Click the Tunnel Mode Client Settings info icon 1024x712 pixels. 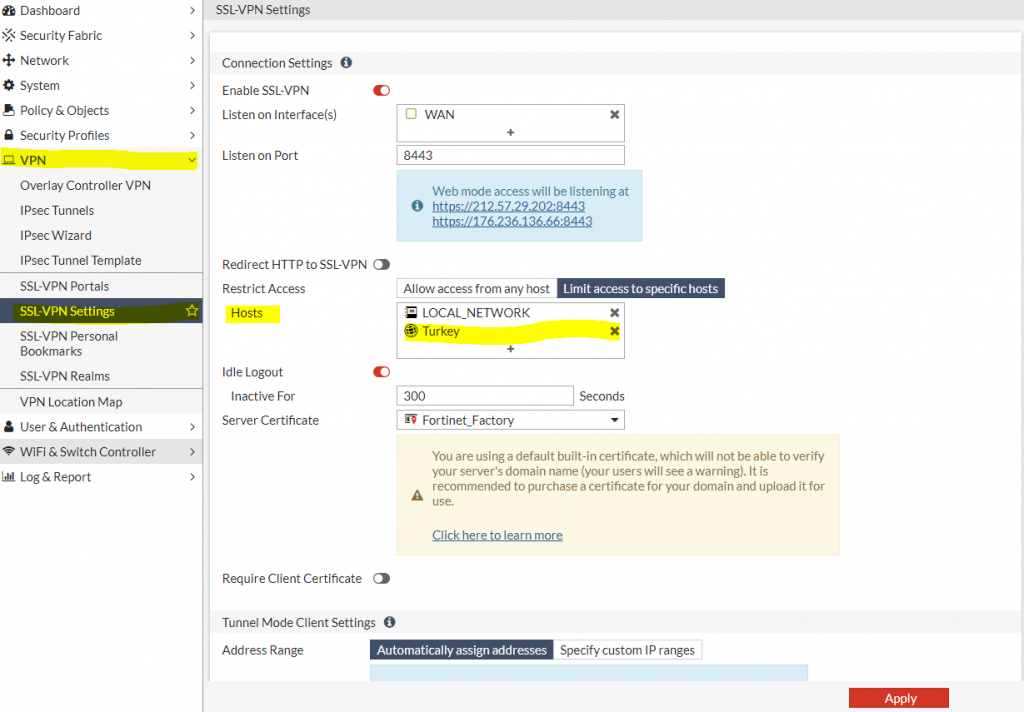point(389,622)
